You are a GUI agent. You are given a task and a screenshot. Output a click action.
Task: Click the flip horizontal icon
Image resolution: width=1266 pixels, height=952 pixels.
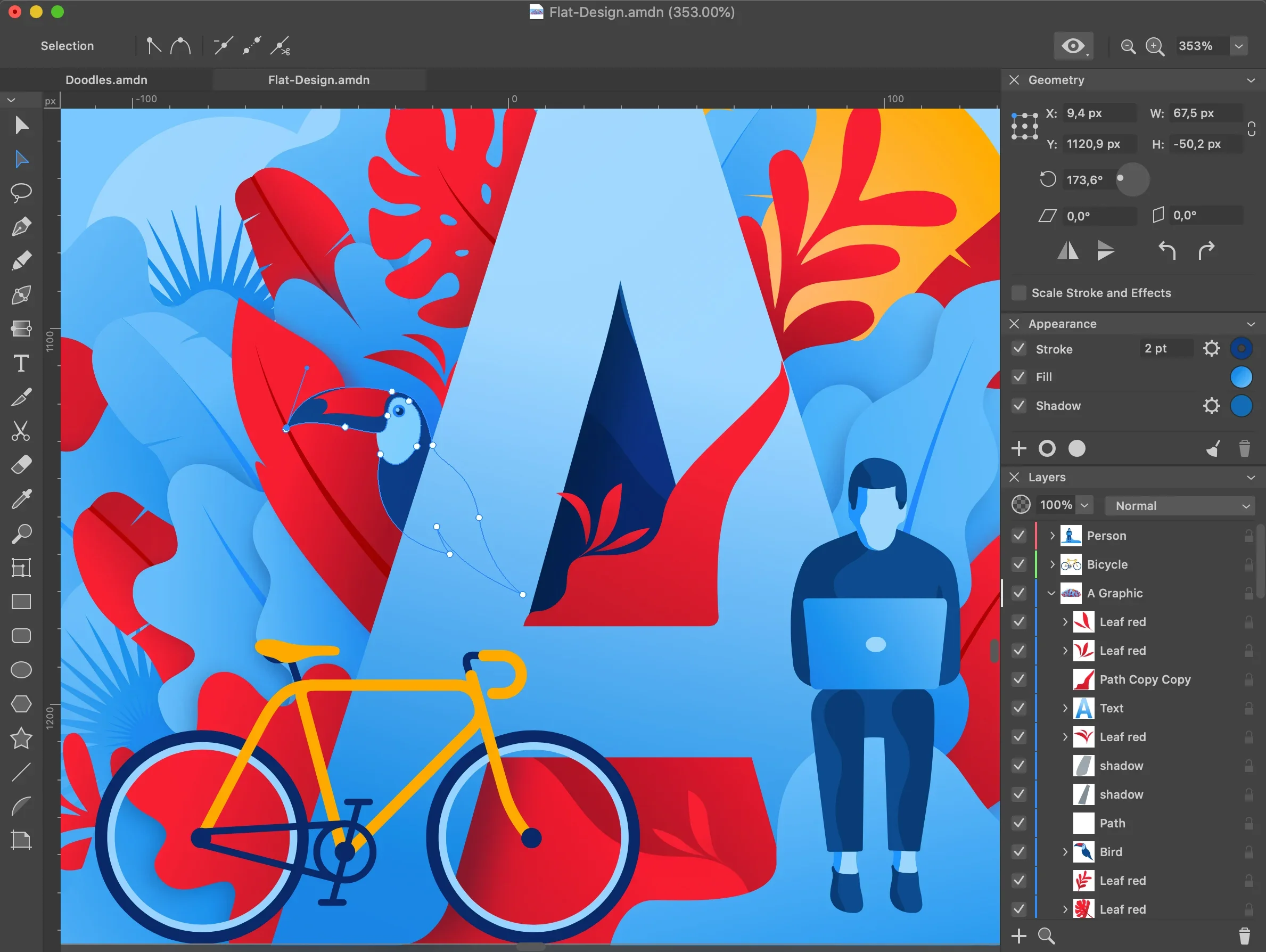[x=1067, y=250]
